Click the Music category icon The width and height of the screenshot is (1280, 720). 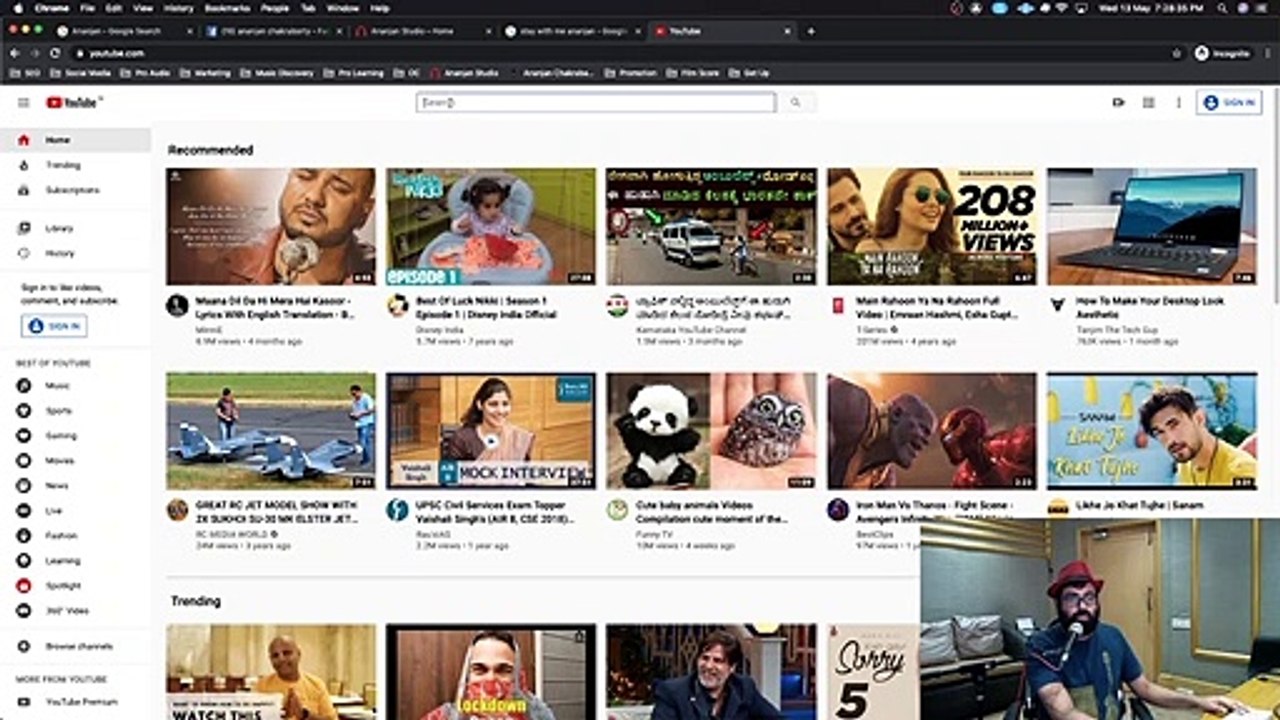click(x=24, y=386)
